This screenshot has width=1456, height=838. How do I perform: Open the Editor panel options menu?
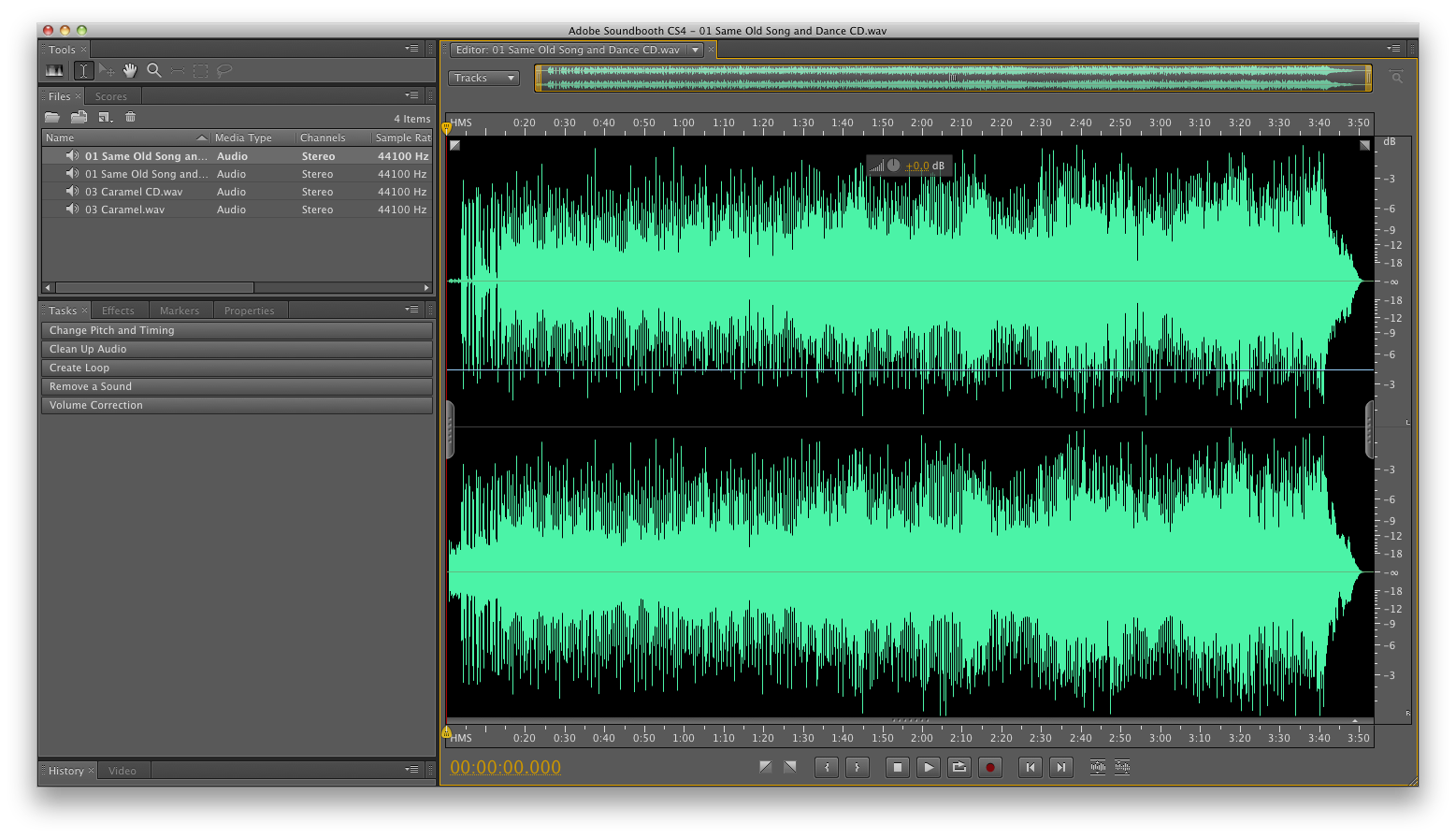[x=1393, y=49]
